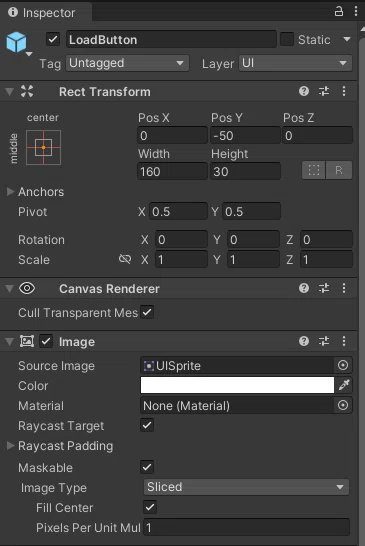365x546 pixels.
Task: Click the Rotation X field
Action: 181,239
